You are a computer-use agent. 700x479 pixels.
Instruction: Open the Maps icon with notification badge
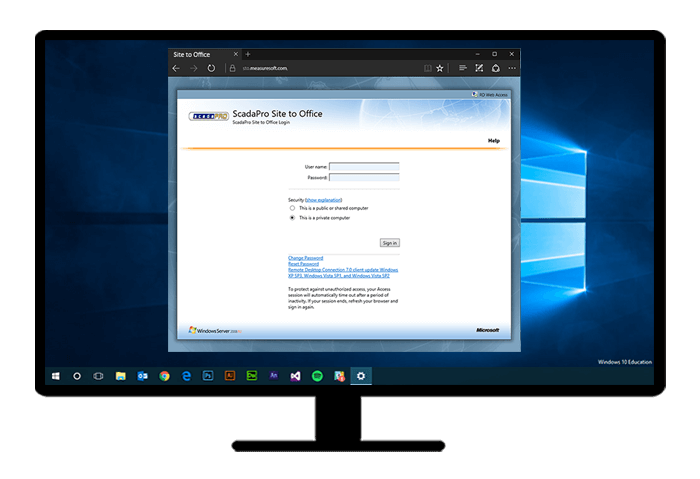click(x=339, y=376)
